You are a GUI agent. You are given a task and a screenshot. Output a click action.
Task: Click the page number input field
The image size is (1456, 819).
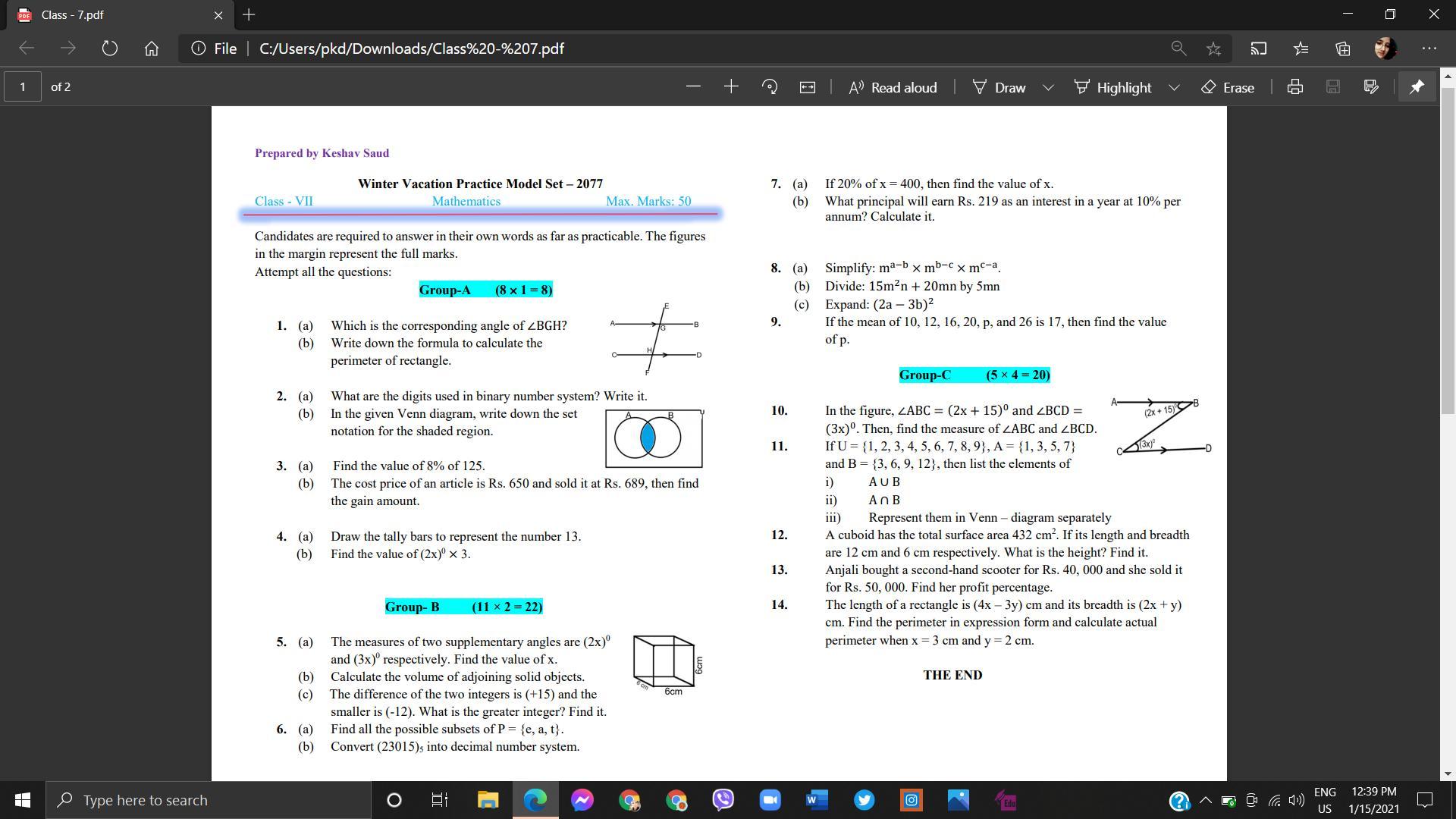pos(23,87)
